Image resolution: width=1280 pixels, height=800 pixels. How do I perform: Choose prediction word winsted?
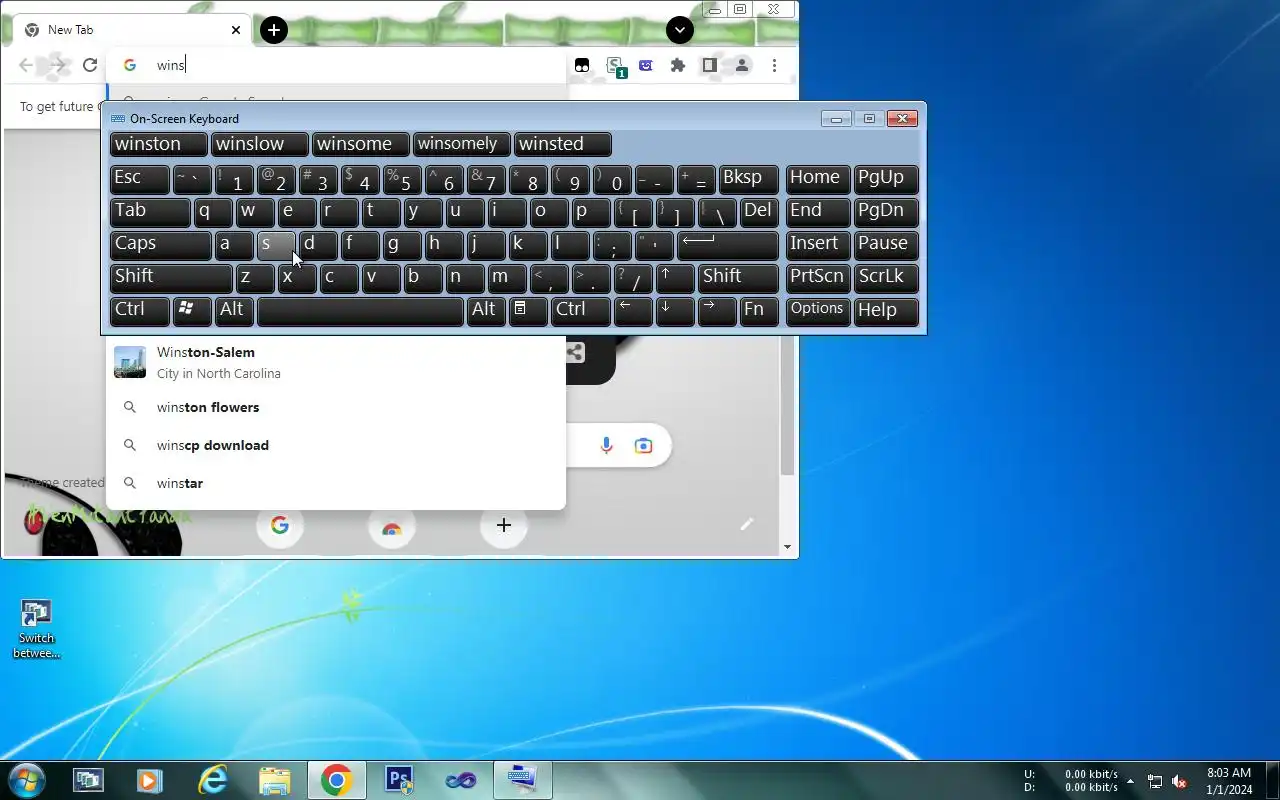coord(563,144)
